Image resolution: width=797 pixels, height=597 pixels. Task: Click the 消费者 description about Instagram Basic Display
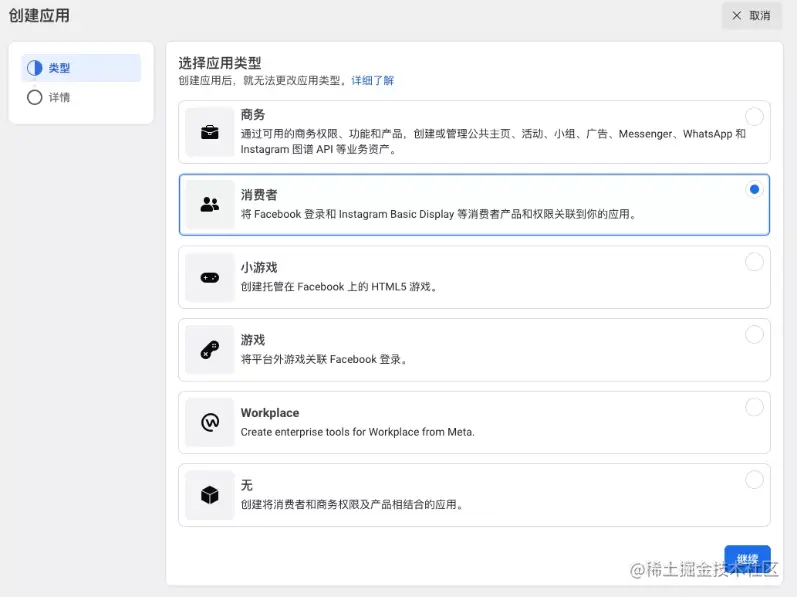439,214
